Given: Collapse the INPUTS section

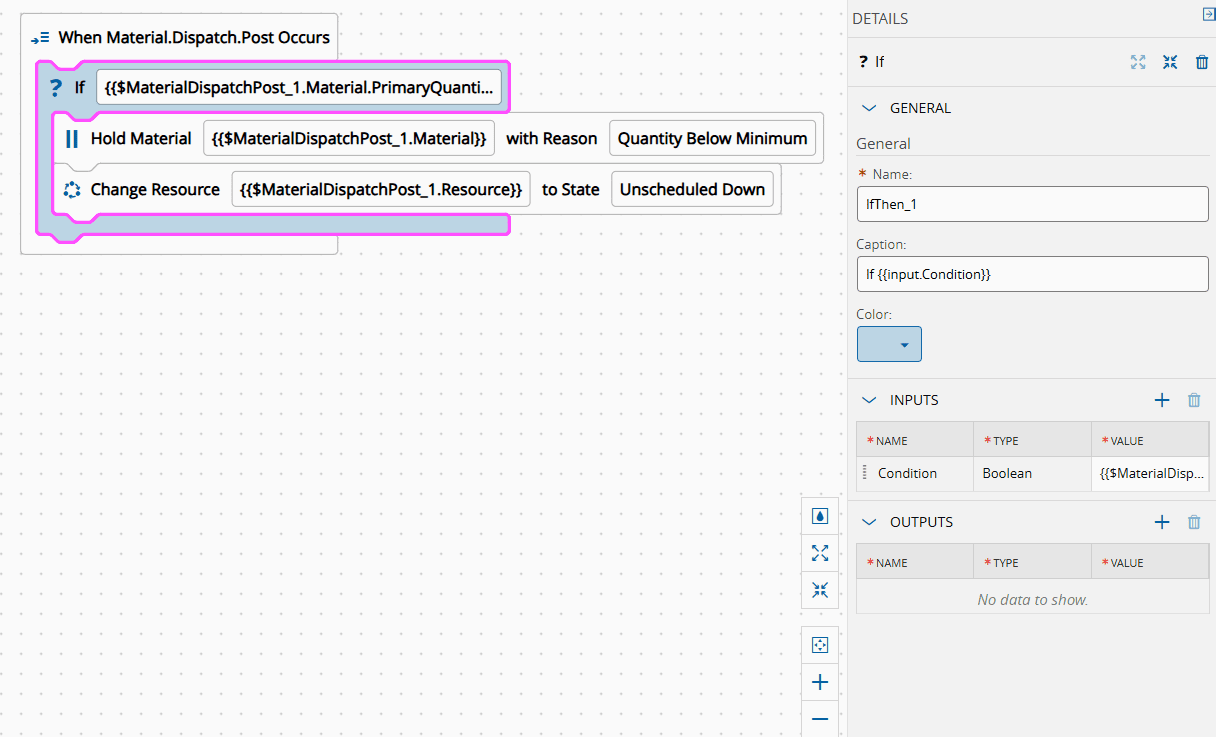Looking at the screenshot, I should (869, 400).
